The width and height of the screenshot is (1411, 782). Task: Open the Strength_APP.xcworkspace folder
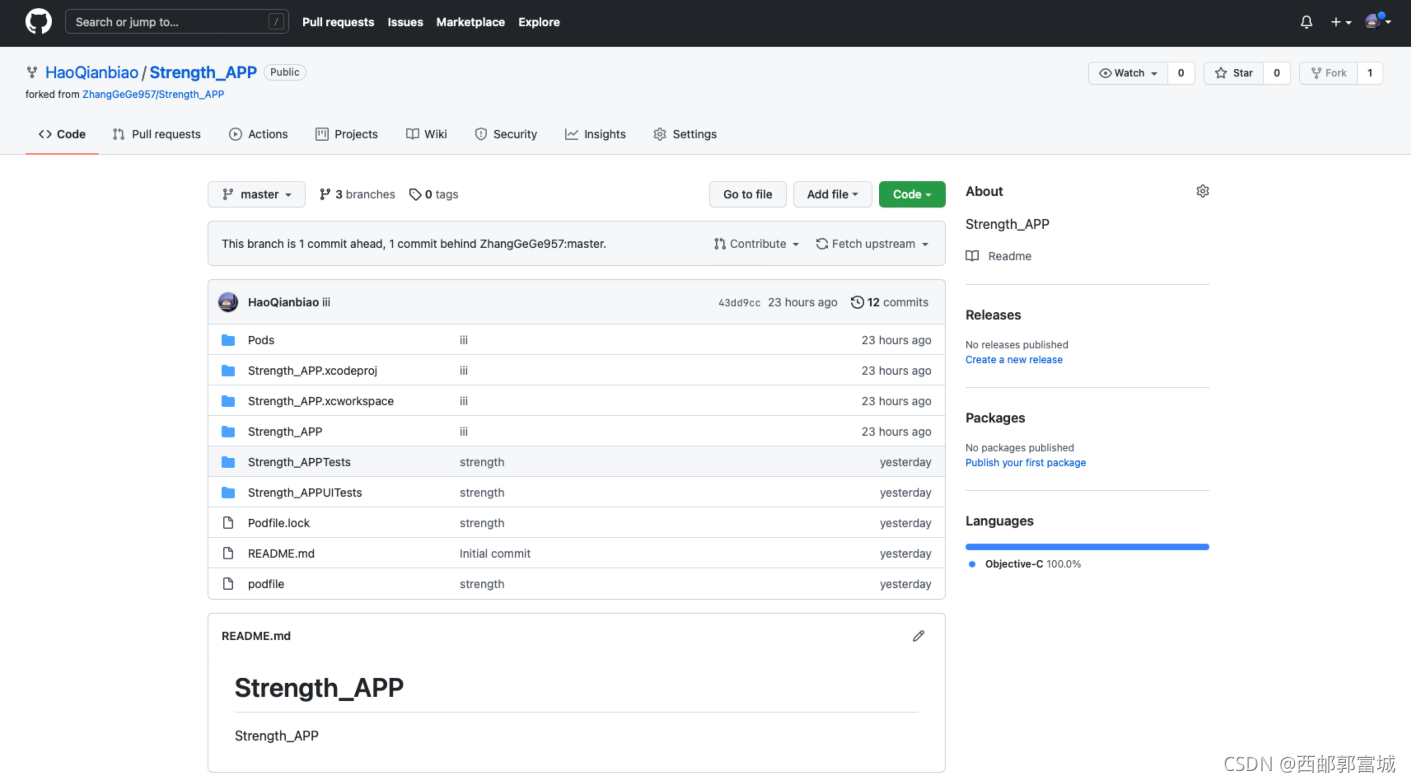pos(321,401)
